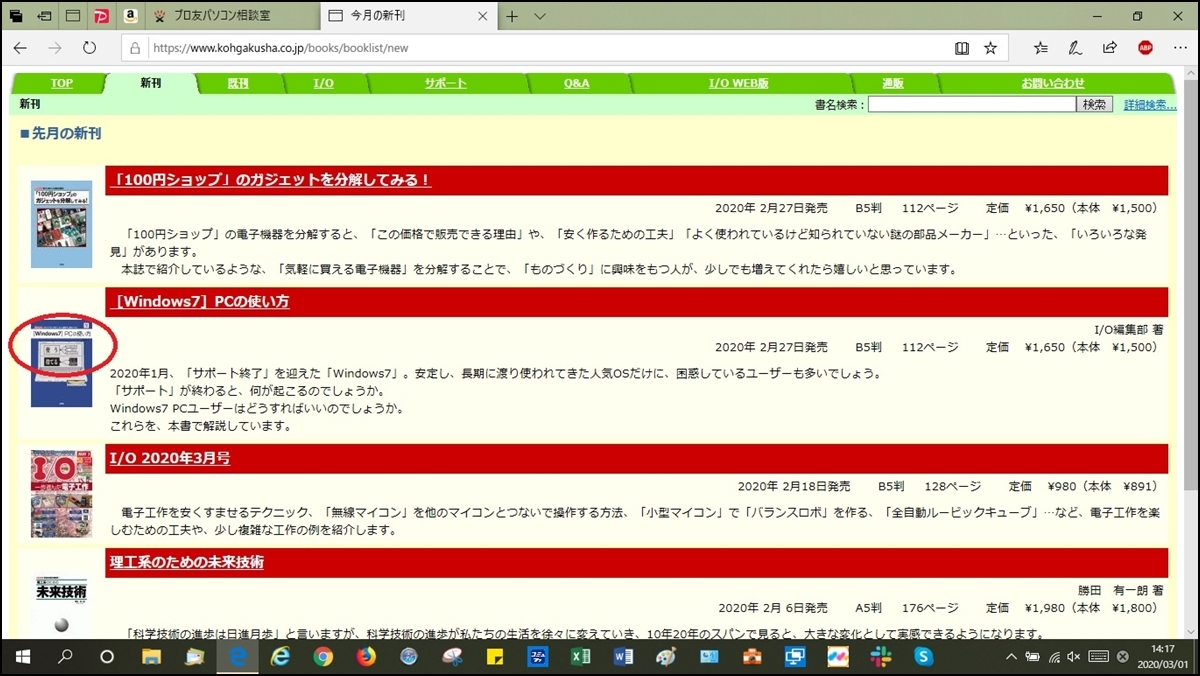Switch to Edge in the taskbar
Image resolution: width=1200 pixels, height=676 pixels.
pyautogui.click(x=238, y=658)
